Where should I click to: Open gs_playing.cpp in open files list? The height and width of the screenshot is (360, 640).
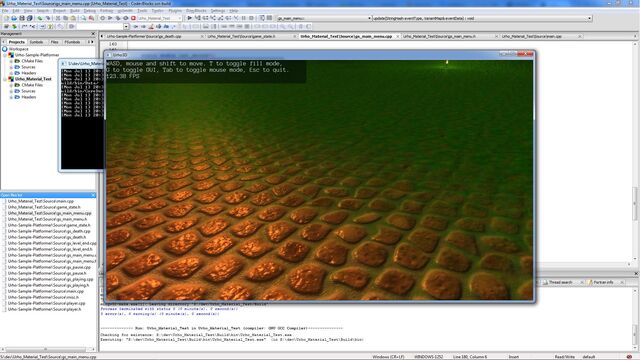(50, 279)
